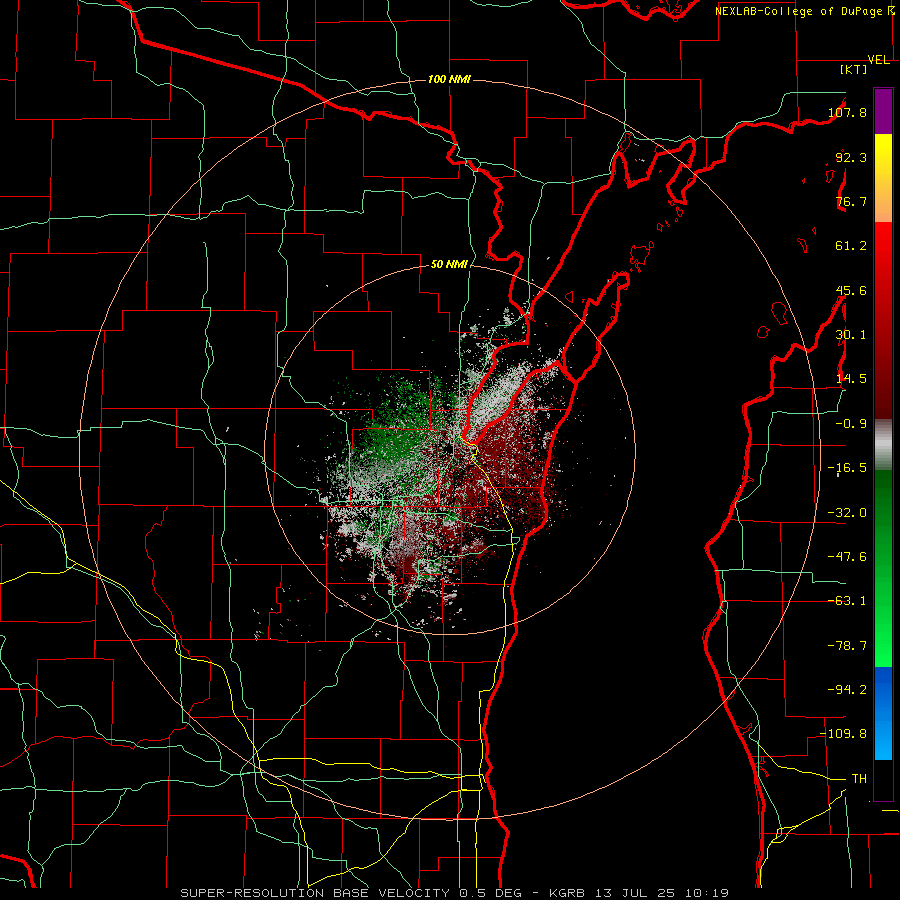Click the 107.8 legend value
This screenshot has width=900, height=900.
(847, 112)
